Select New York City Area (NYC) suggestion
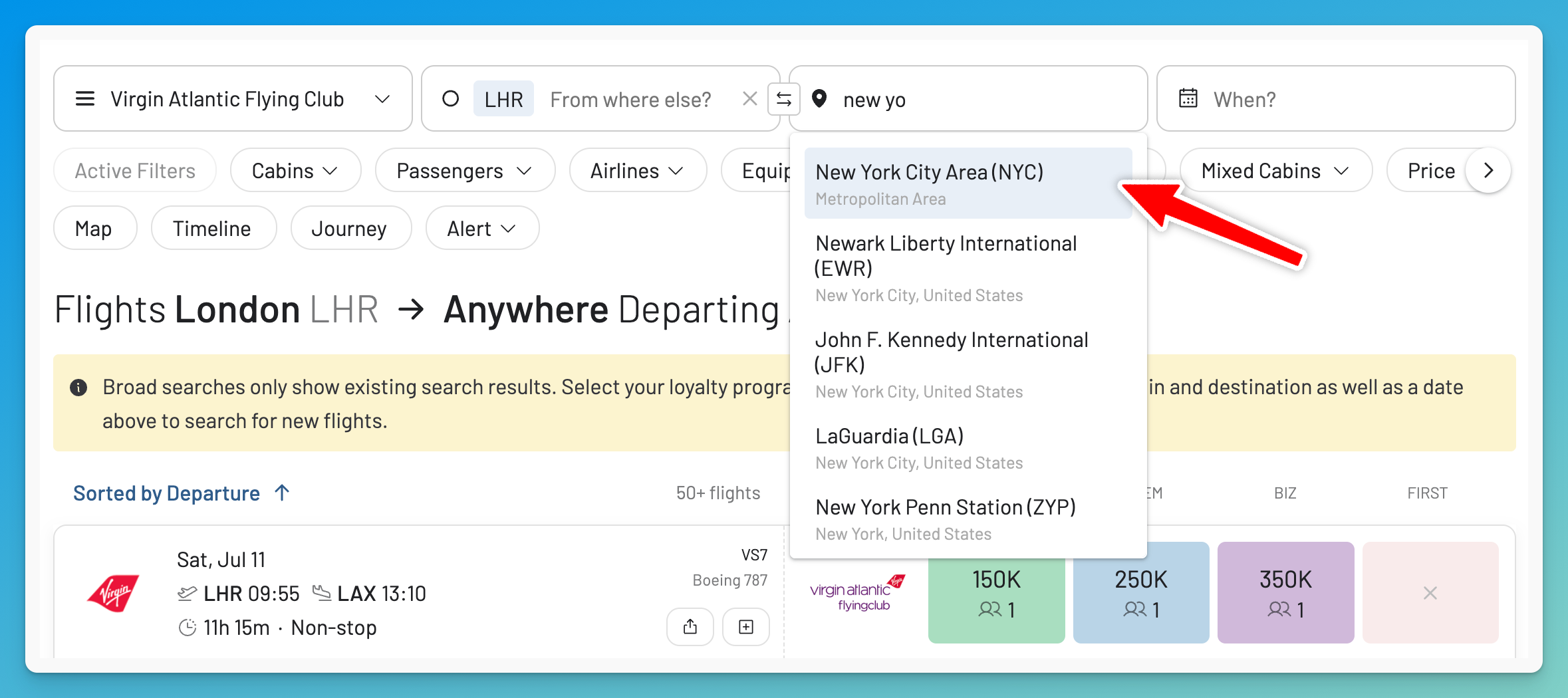The width and height of the screenshot is (1568, 698). click(968, 183)
